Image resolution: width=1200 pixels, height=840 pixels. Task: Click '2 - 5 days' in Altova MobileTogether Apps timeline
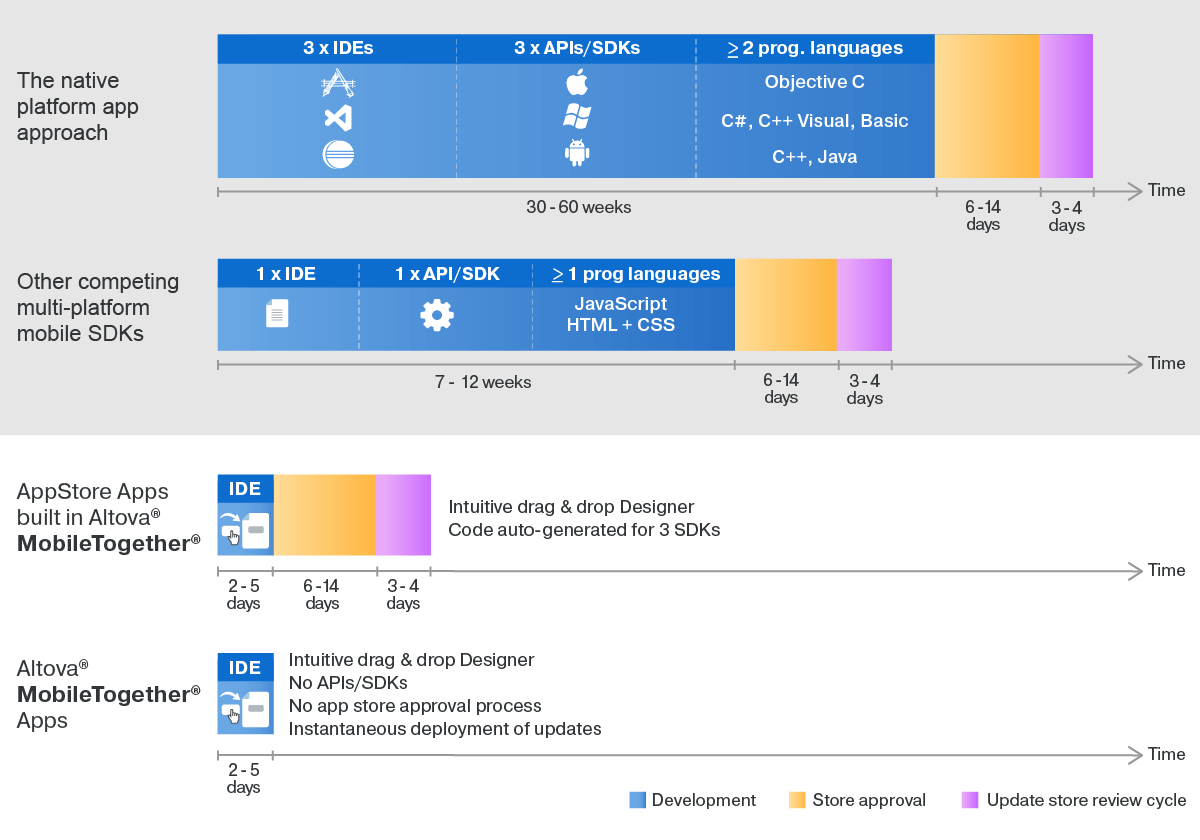click(x=243, y=779)
